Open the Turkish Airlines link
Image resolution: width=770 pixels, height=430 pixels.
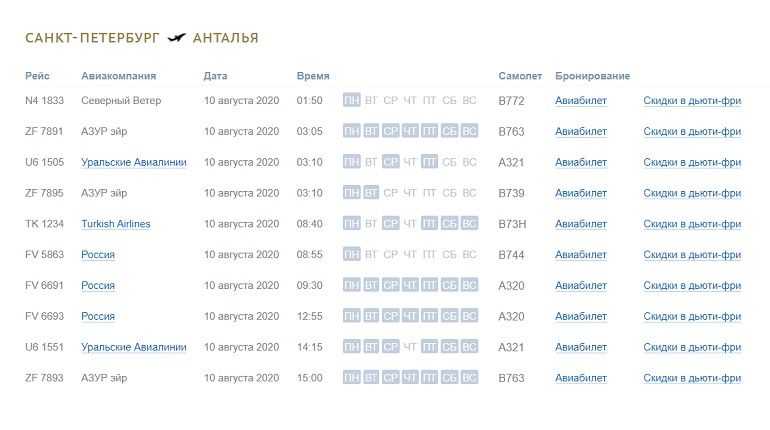pos(116,224)
